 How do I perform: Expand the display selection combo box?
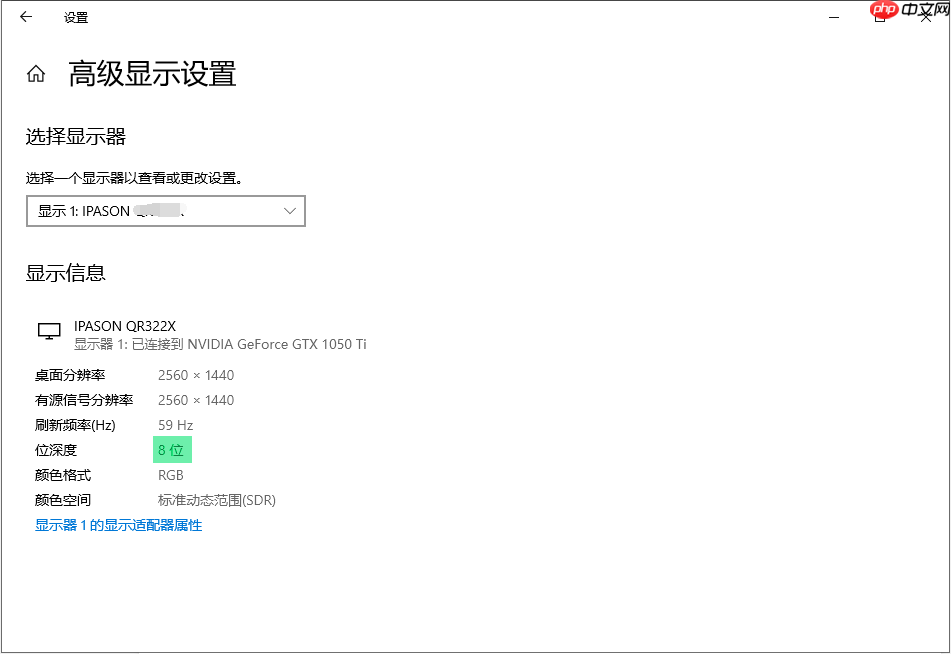tap(166, 211)
